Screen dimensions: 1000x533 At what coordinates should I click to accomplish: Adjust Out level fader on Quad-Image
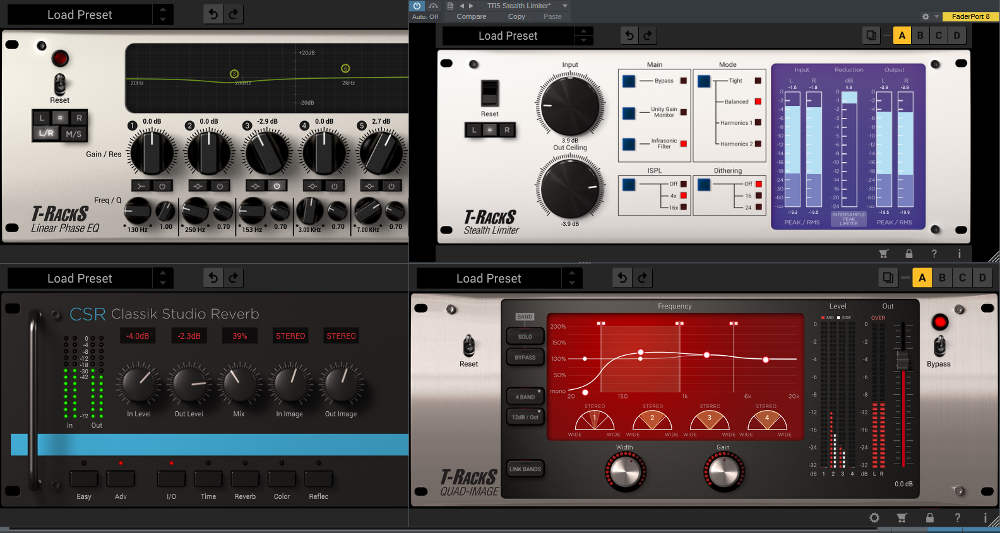click(x=902, y=360)
